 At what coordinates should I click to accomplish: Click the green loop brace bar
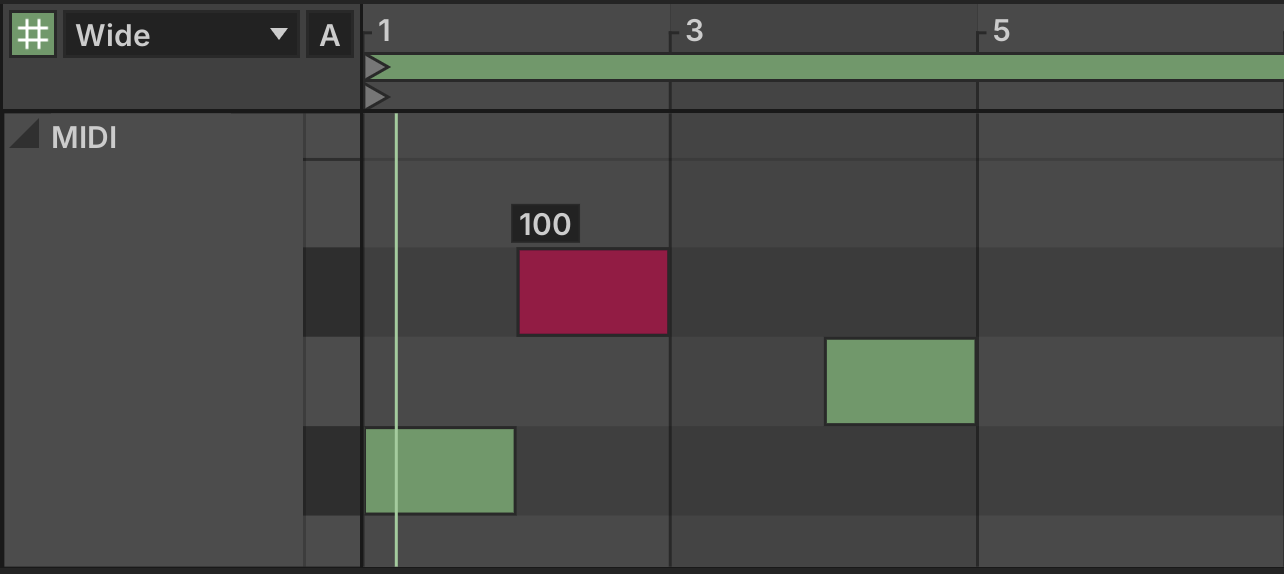pos(835,67)
